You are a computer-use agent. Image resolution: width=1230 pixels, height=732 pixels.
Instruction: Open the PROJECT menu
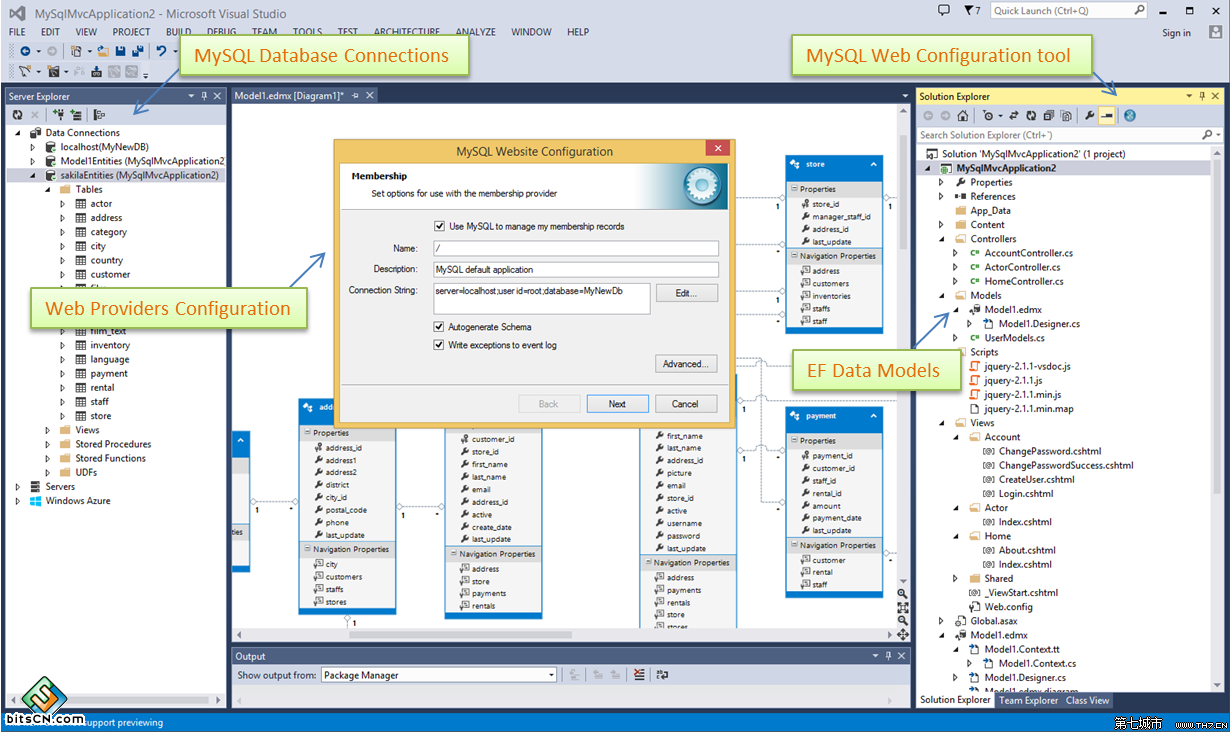[131, 32]
